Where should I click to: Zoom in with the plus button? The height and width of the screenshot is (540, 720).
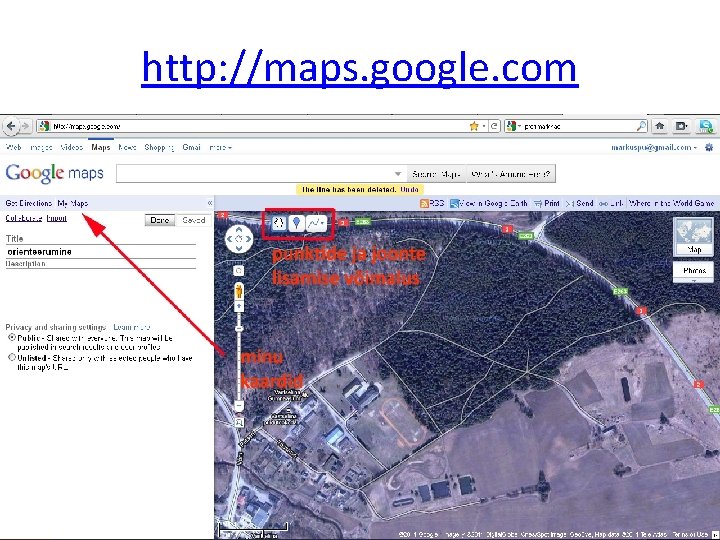click(x=239, y=306)
